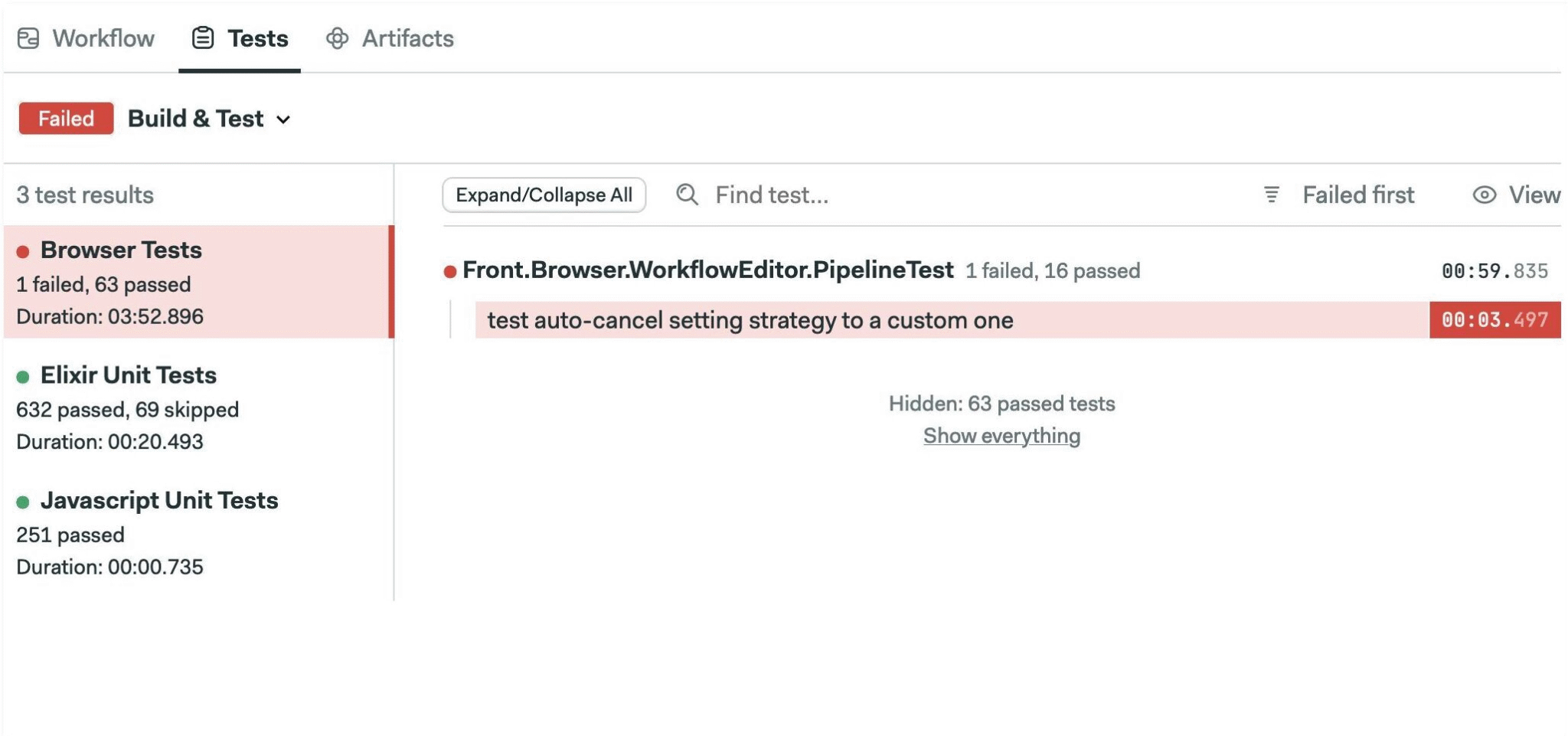Click '1 failed, 63 passed' text
The image size is (1568, 736).
103,285
